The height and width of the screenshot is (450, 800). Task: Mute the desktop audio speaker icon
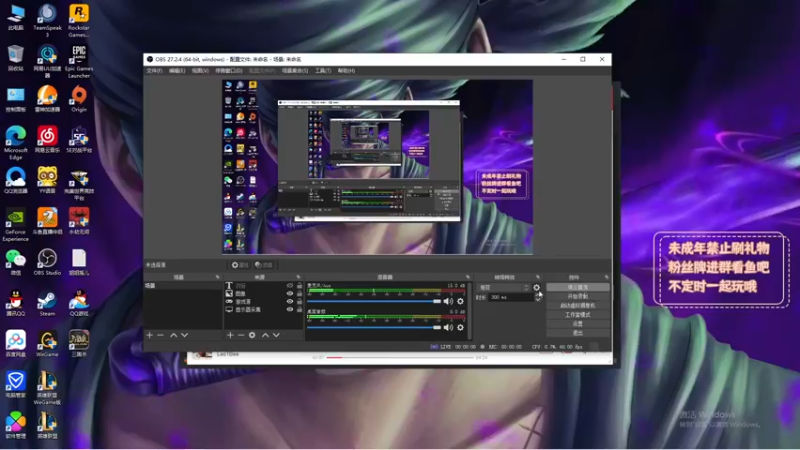coord(448,328)
